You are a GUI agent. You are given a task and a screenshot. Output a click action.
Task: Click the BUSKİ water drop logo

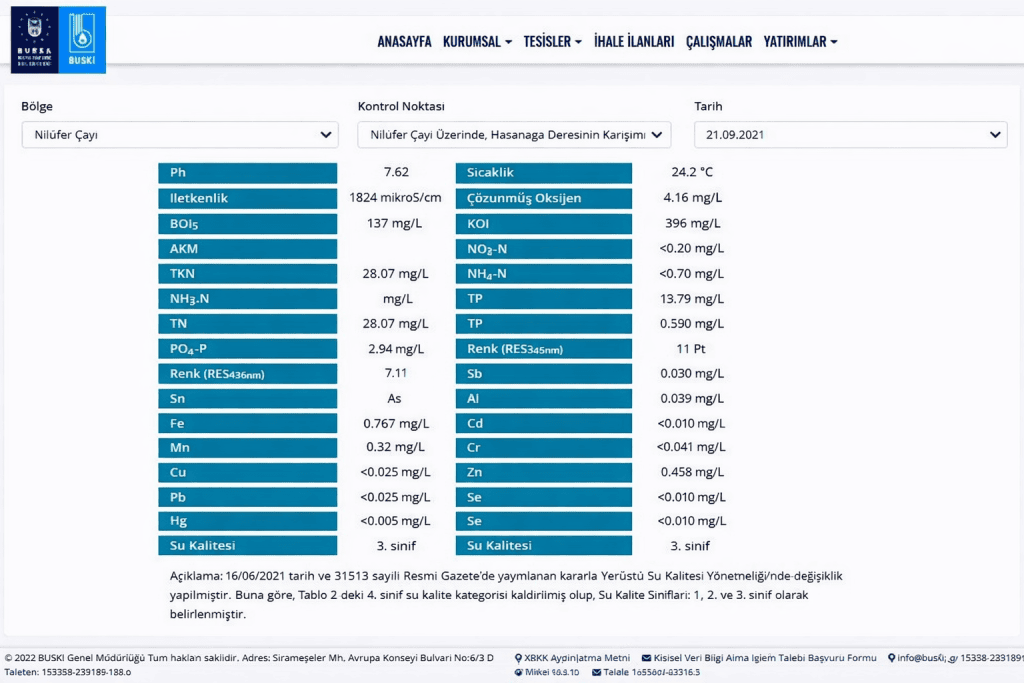(x=81, y=40)
